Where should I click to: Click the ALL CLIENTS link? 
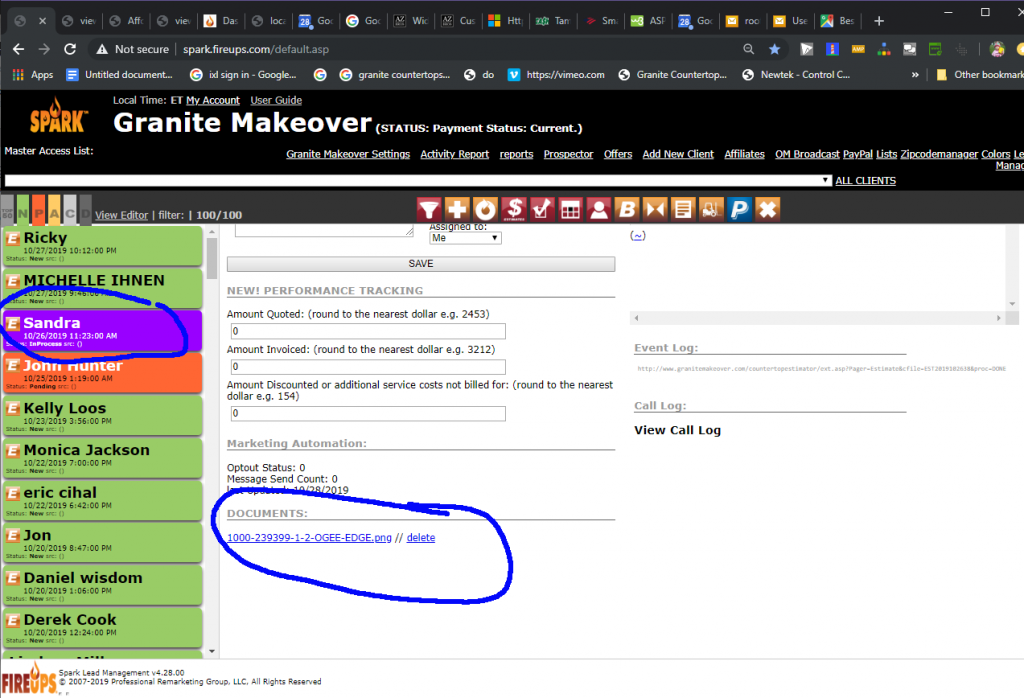coord(865,181)
